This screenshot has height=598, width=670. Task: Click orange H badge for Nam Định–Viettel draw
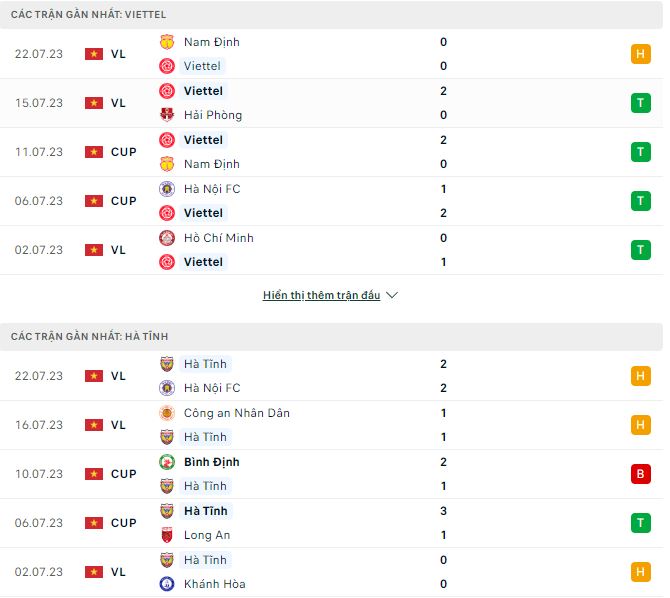tap(641, 54)
